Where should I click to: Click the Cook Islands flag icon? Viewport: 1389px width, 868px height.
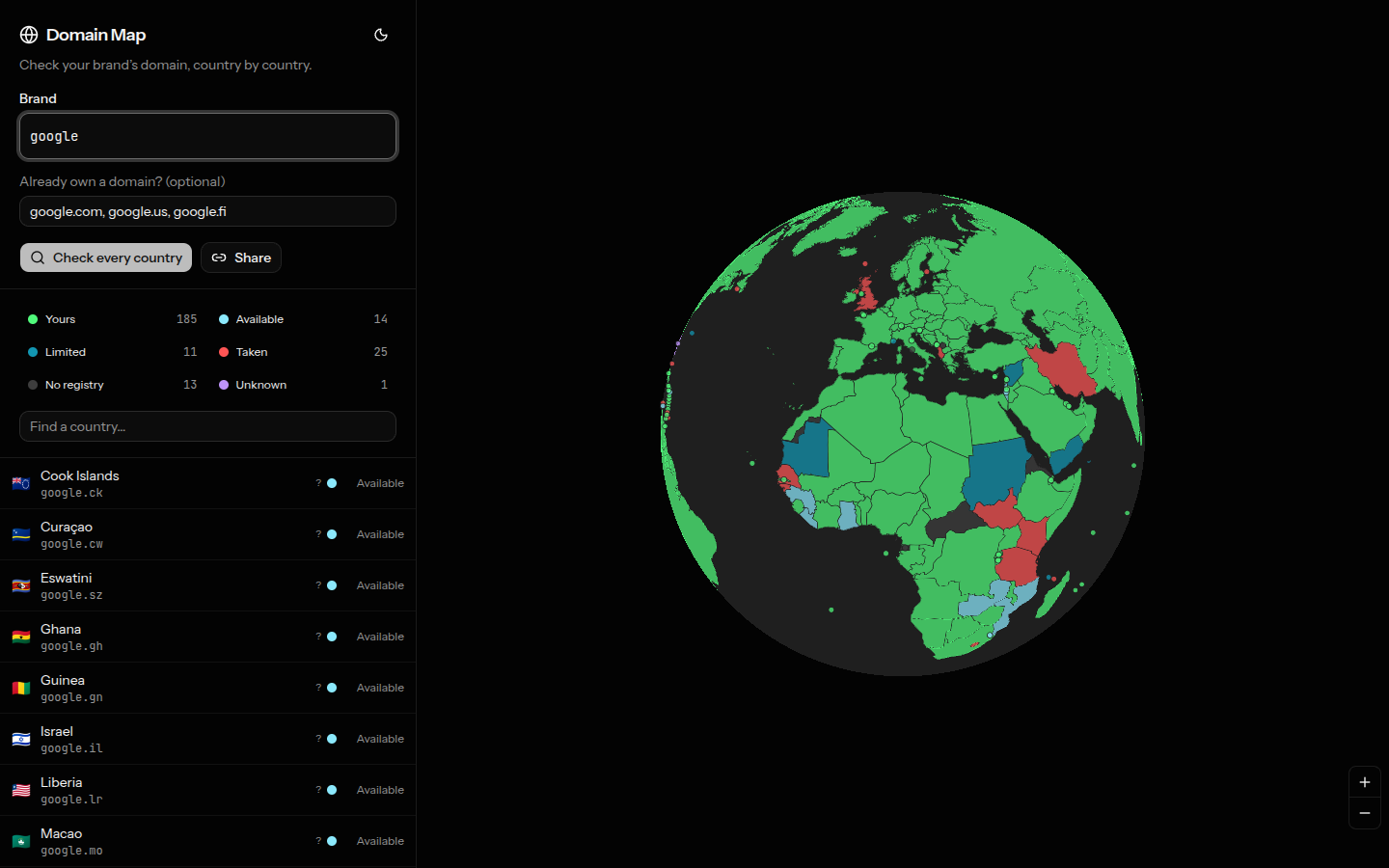21,483
